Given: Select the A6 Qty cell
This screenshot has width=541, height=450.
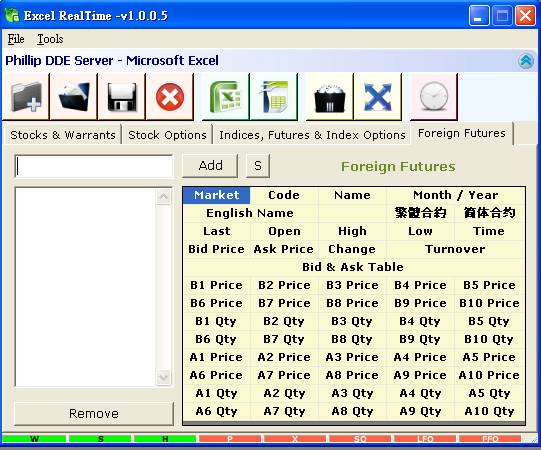Looking at the screenshot, I should 216,411.
